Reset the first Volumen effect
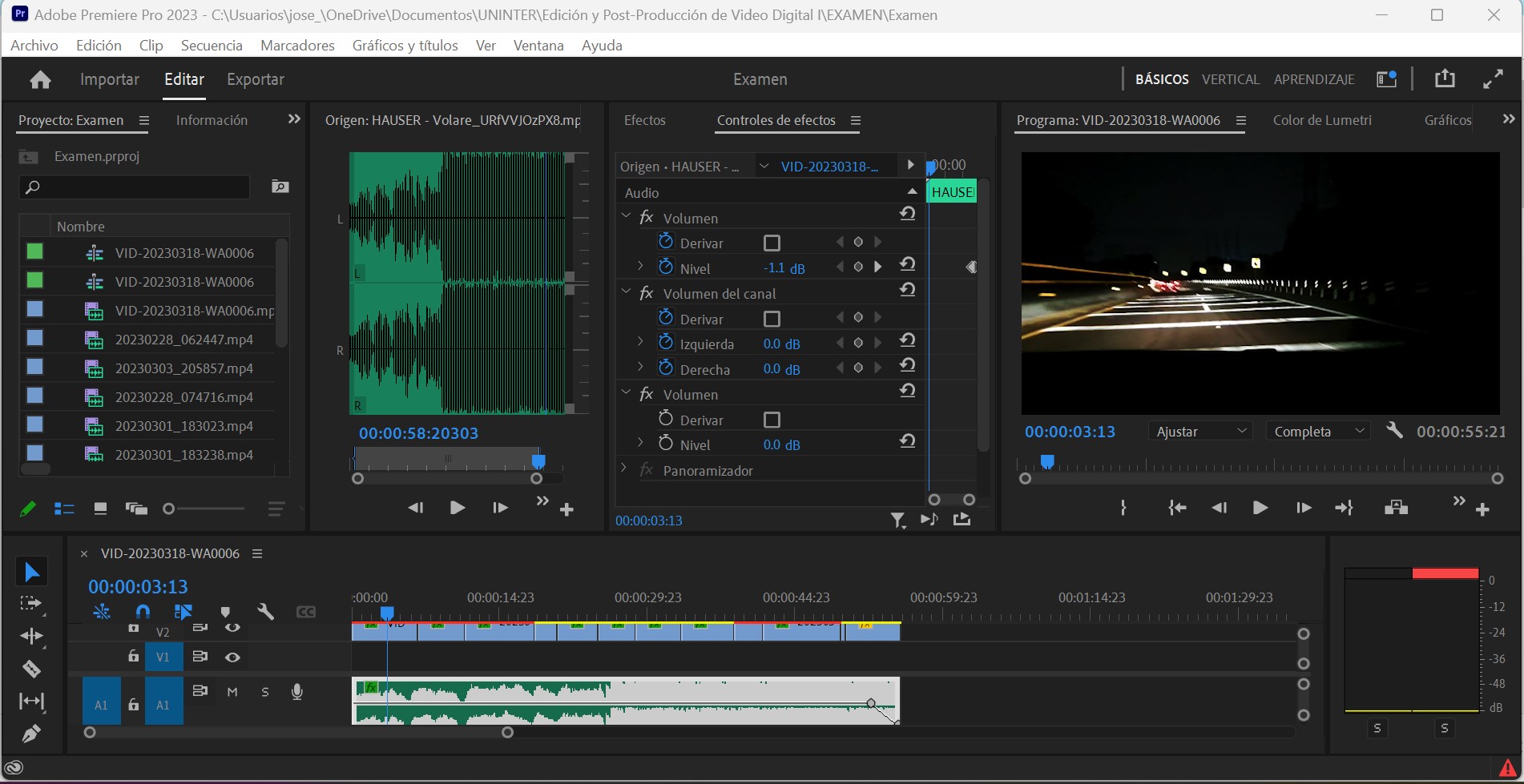Screen dimensions: 1524x784 (907, 214)
